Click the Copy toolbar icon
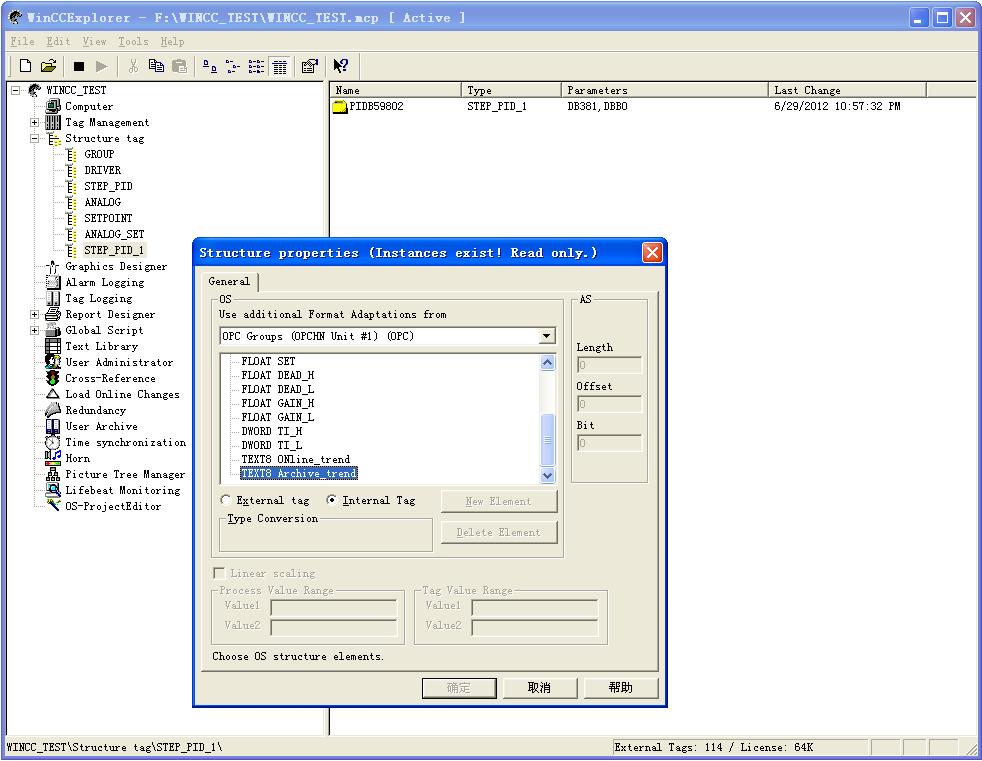 click(156, 66)
